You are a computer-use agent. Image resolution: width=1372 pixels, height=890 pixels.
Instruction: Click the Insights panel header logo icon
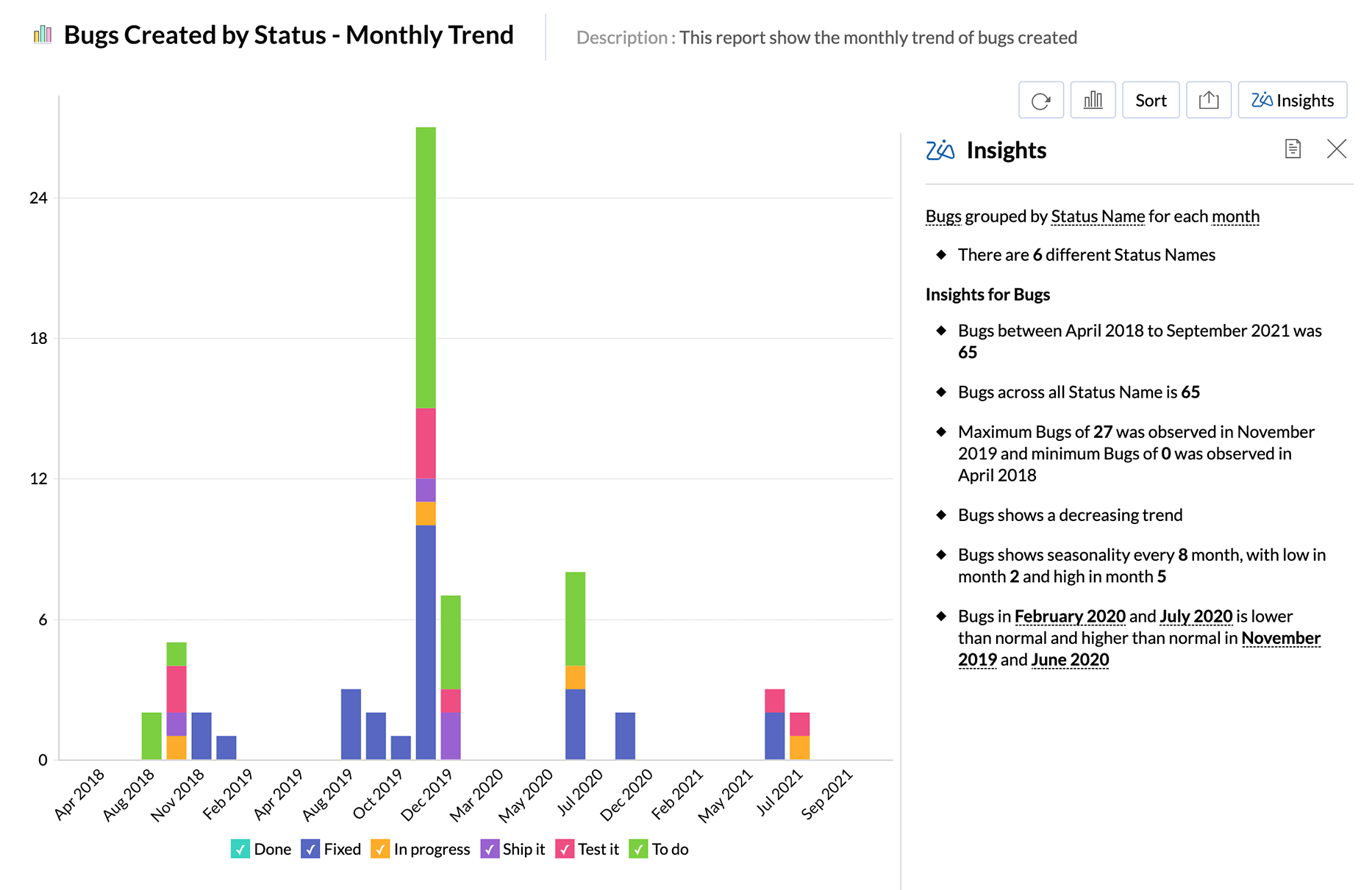pyautogui.click(x=940, y=151)
